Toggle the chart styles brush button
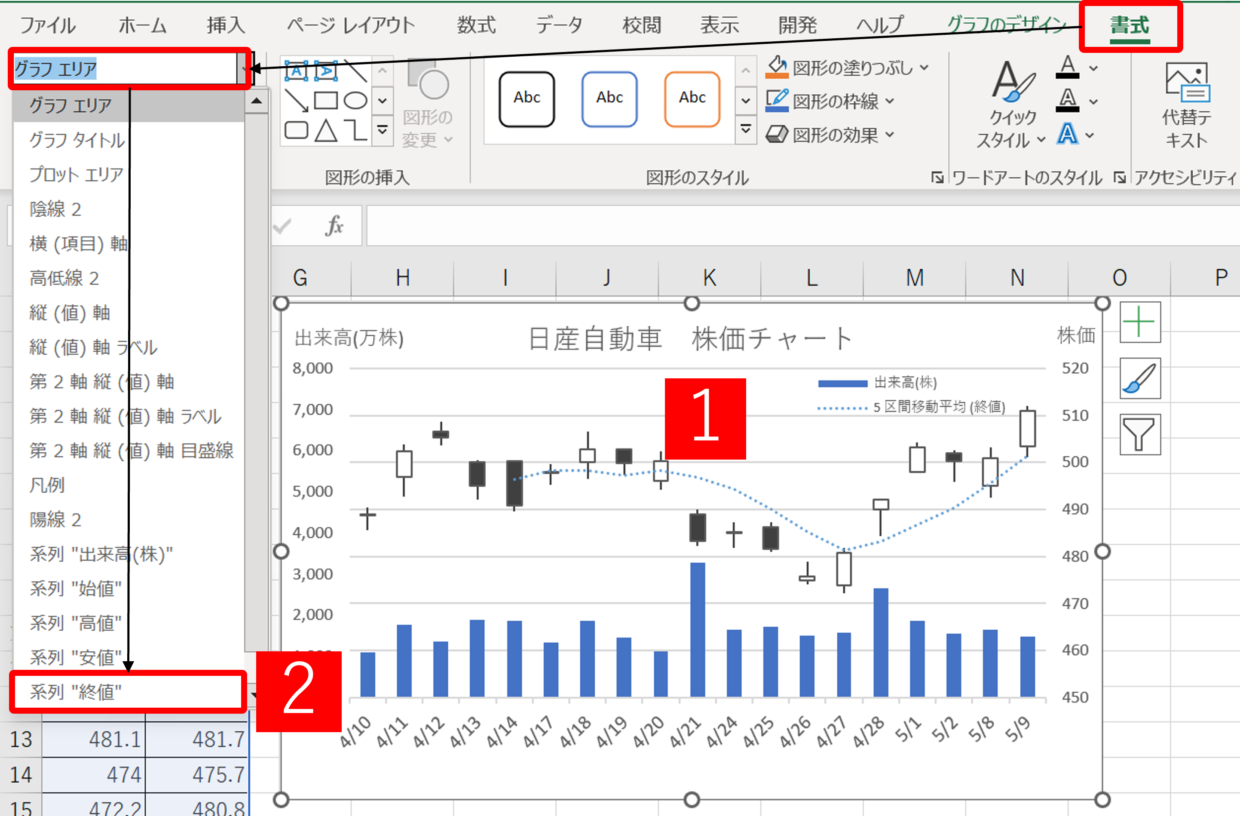Image resolution: width=1240 pixels, height=816 pixels. click(x=1140, y=378)
